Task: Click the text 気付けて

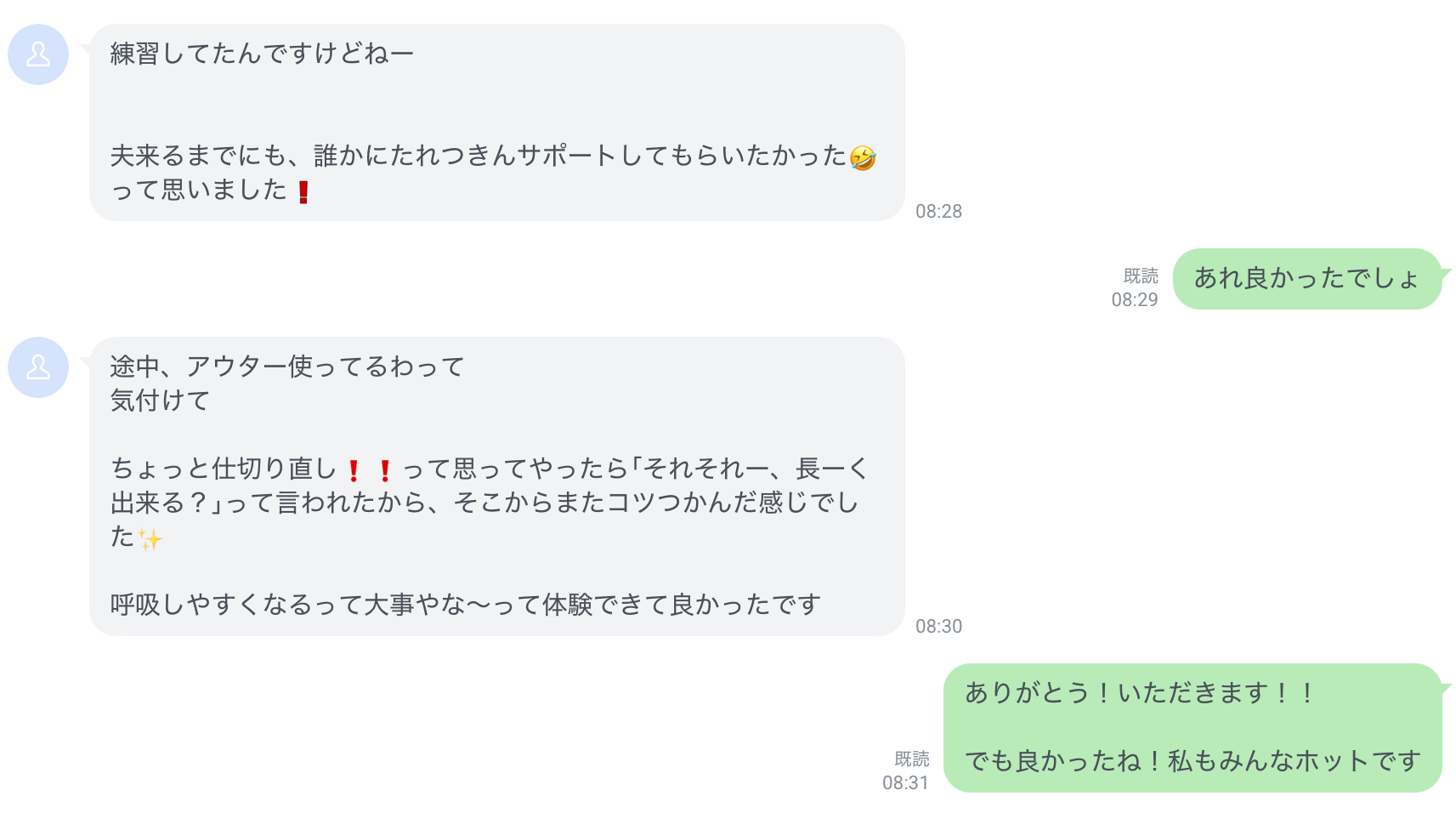Action: point(160,401)
